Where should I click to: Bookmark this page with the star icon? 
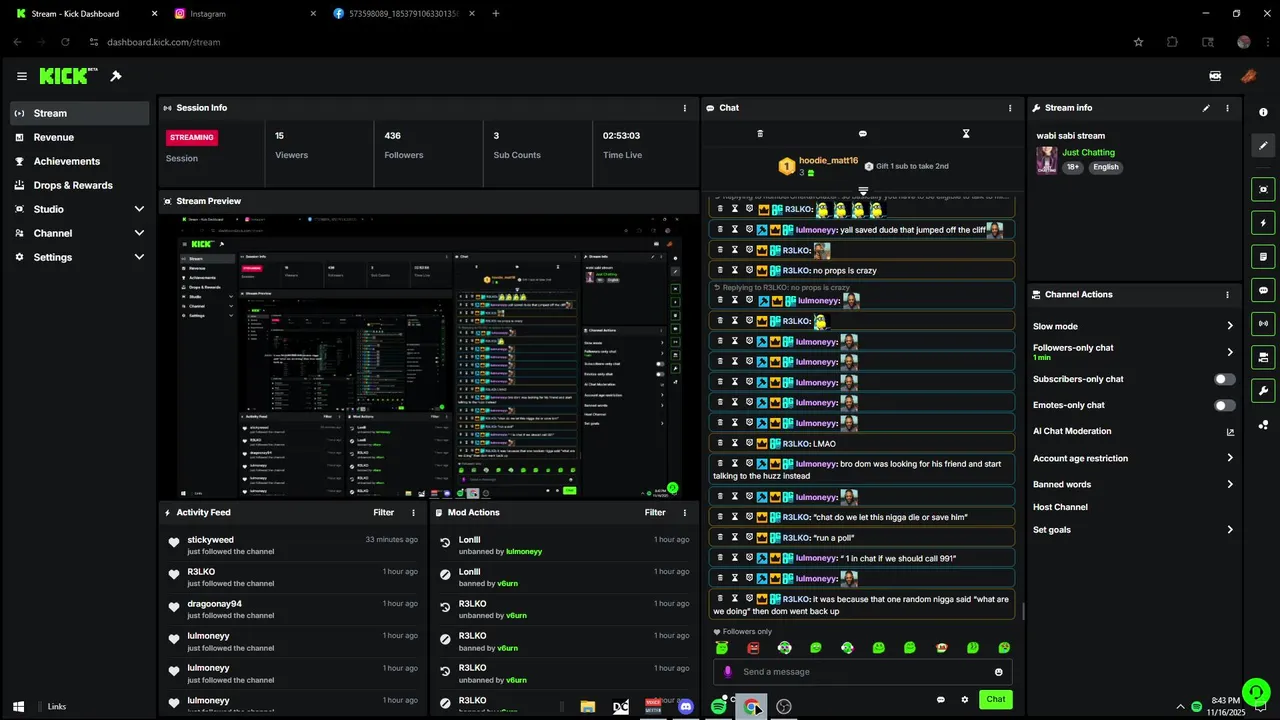click(x=1138, y=42)
